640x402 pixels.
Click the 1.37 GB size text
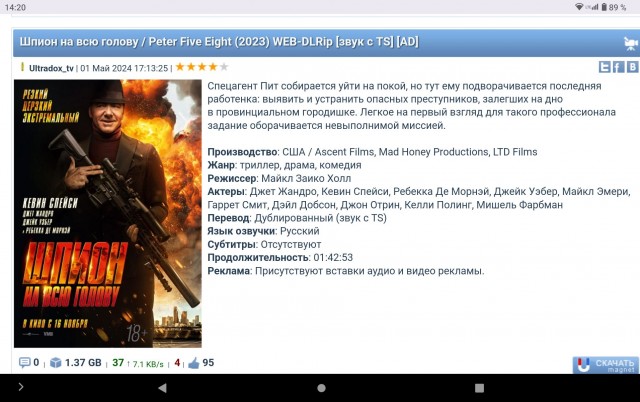tap(83, 362)
